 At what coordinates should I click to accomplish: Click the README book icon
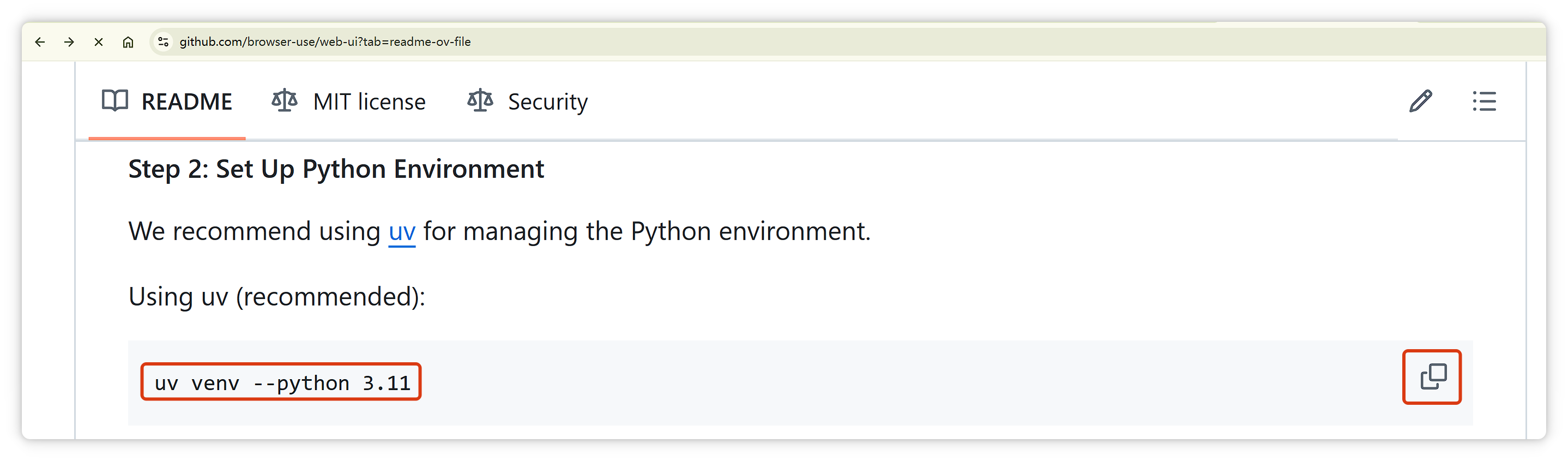point(115,100)
